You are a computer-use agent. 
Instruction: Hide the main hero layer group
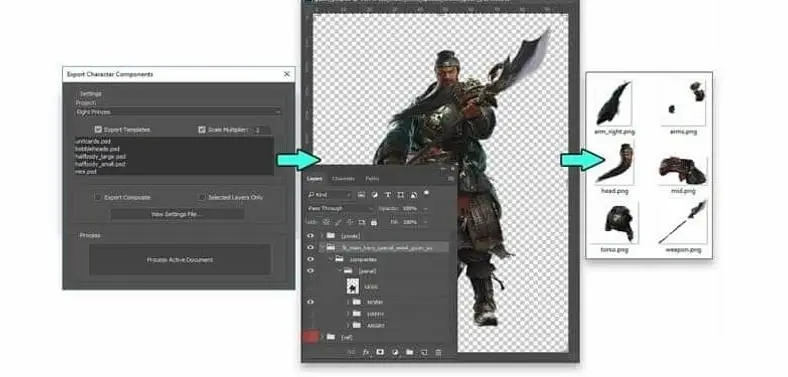pos(311,247)
